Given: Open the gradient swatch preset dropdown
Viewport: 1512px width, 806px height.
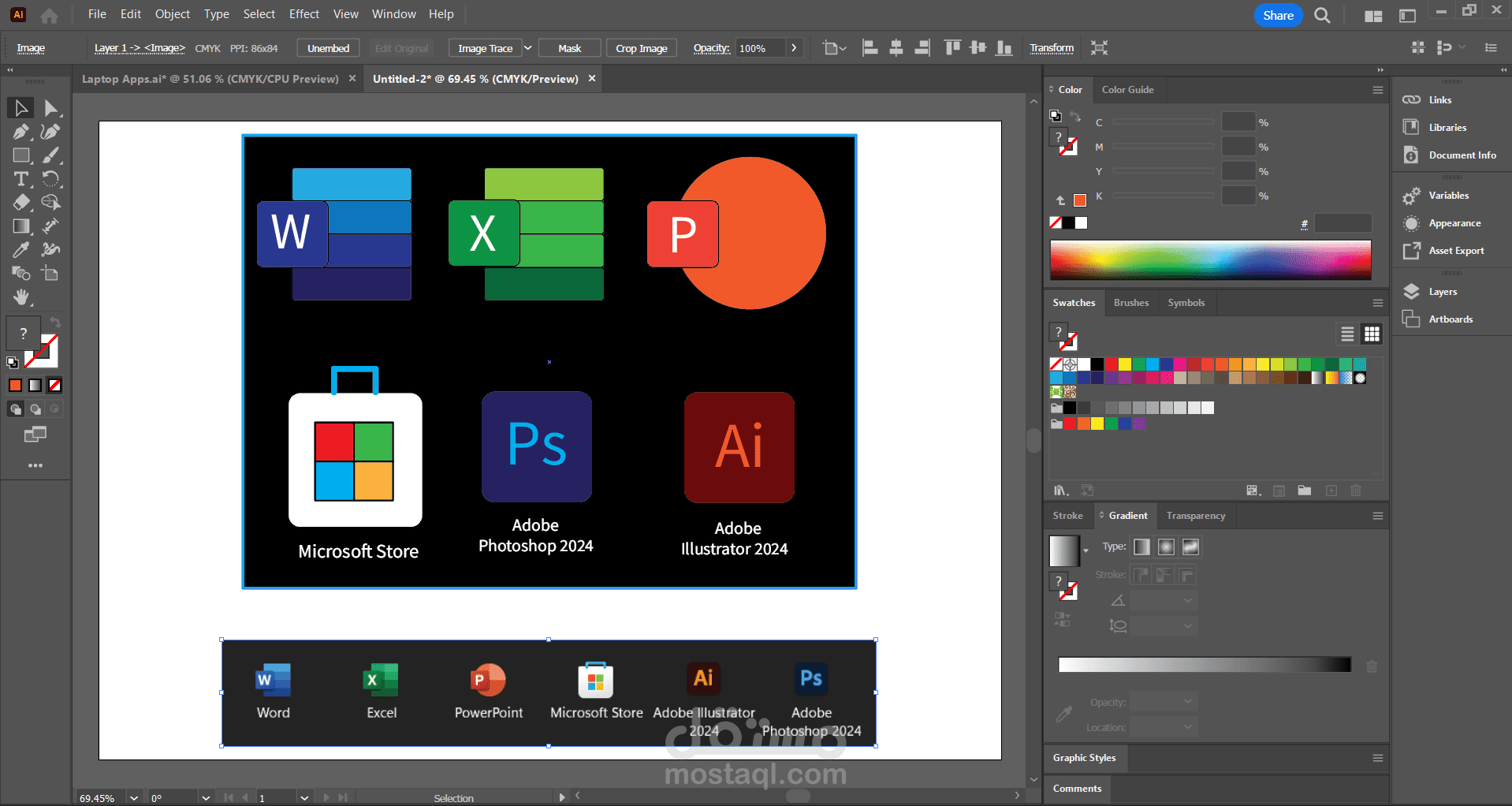Looking at the screenshot, I should tap(1086, 550).
